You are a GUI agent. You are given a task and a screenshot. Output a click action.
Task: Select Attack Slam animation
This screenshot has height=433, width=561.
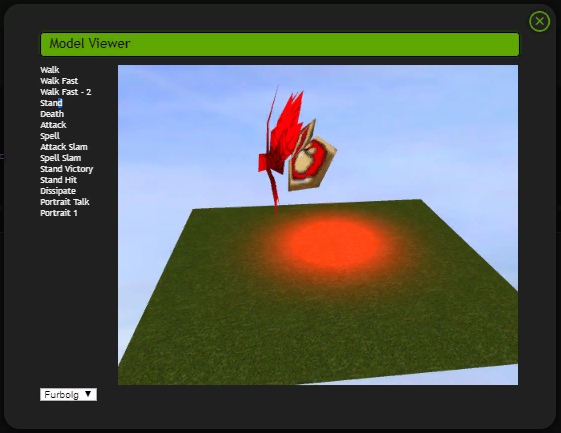coord(64,147)
